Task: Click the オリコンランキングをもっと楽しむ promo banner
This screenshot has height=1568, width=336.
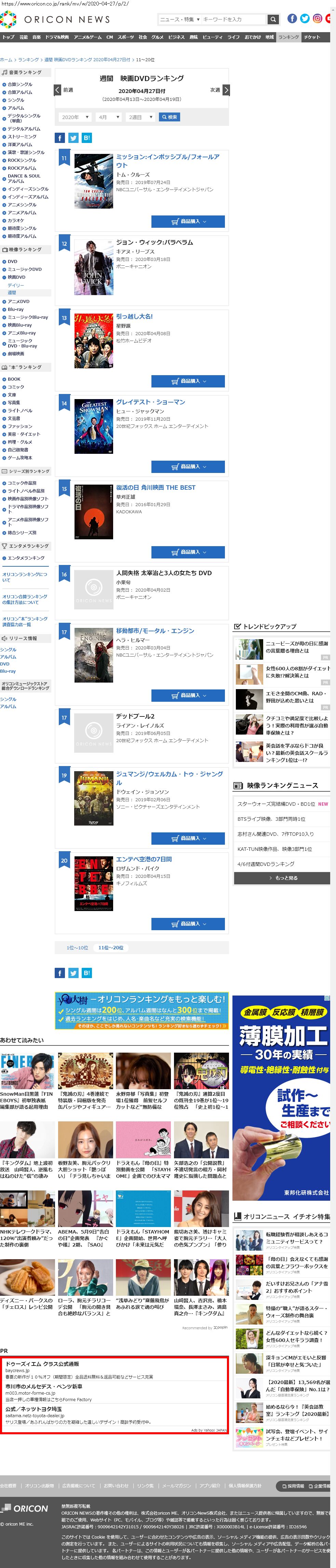Action: point(142,1011)
